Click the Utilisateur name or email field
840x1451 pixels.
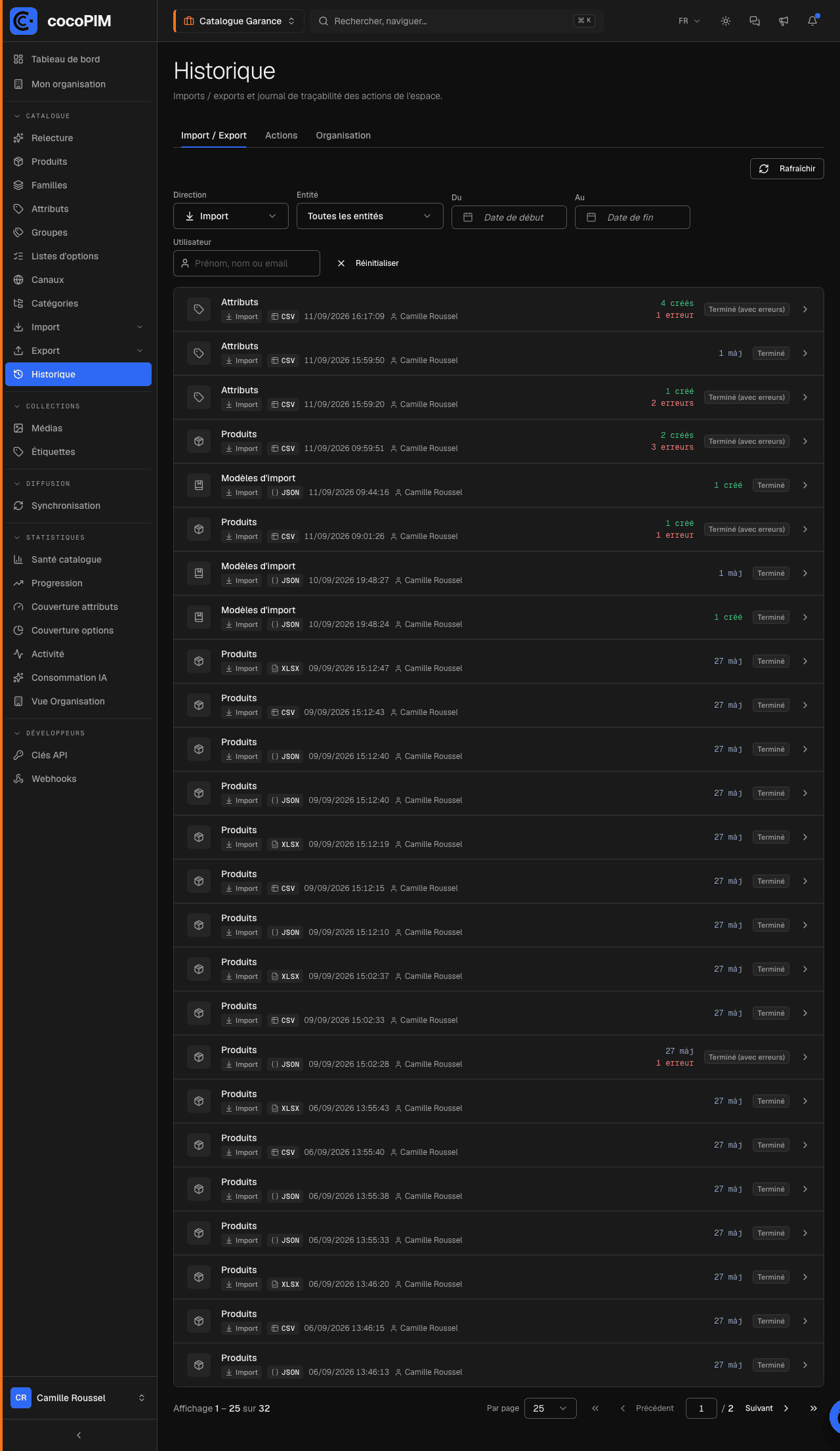click(x=247, y=263)
